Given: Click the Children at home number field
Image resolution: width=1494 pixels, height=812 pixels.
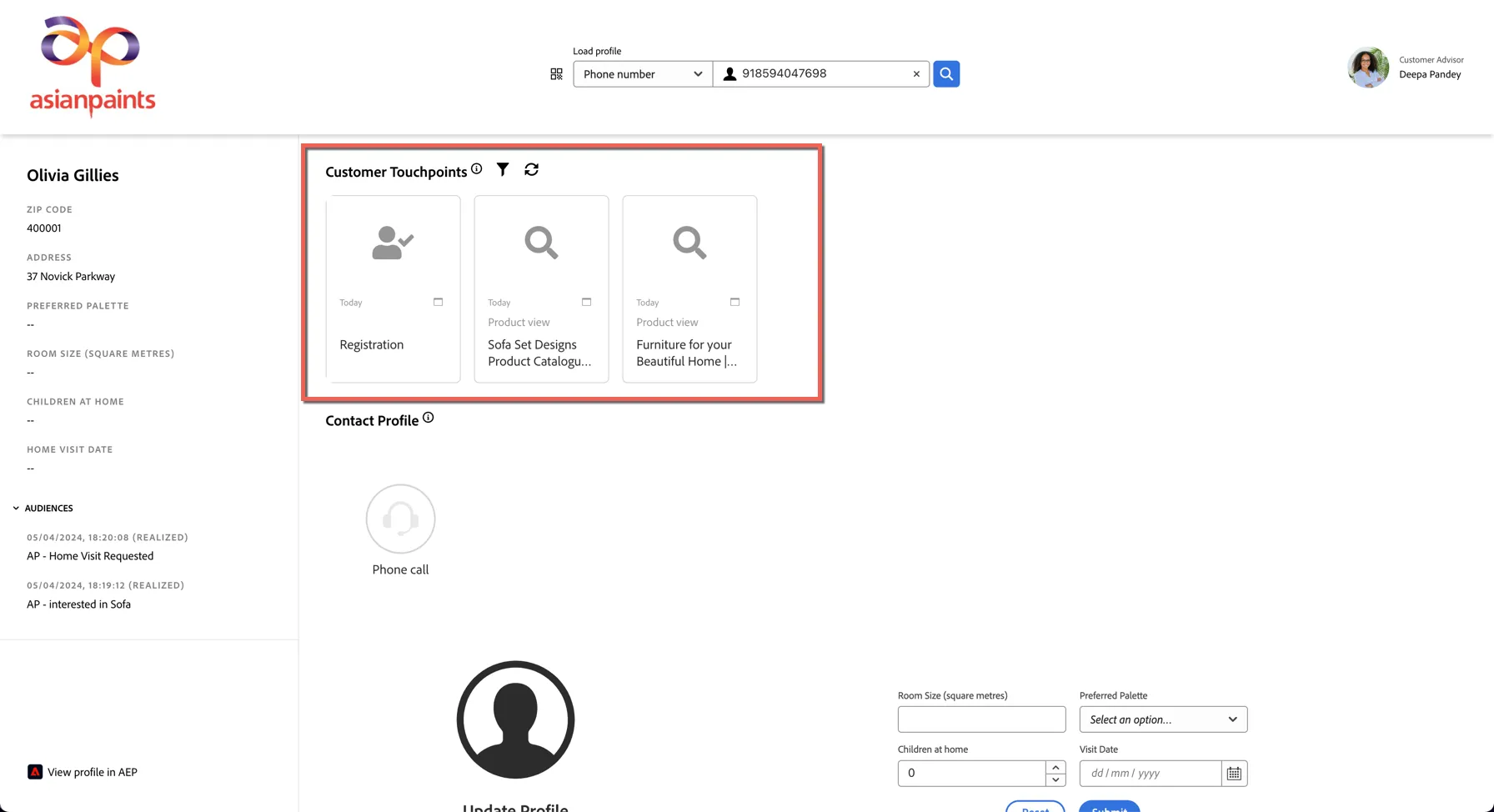Looking at the screenshot, I should pos(971,773).
